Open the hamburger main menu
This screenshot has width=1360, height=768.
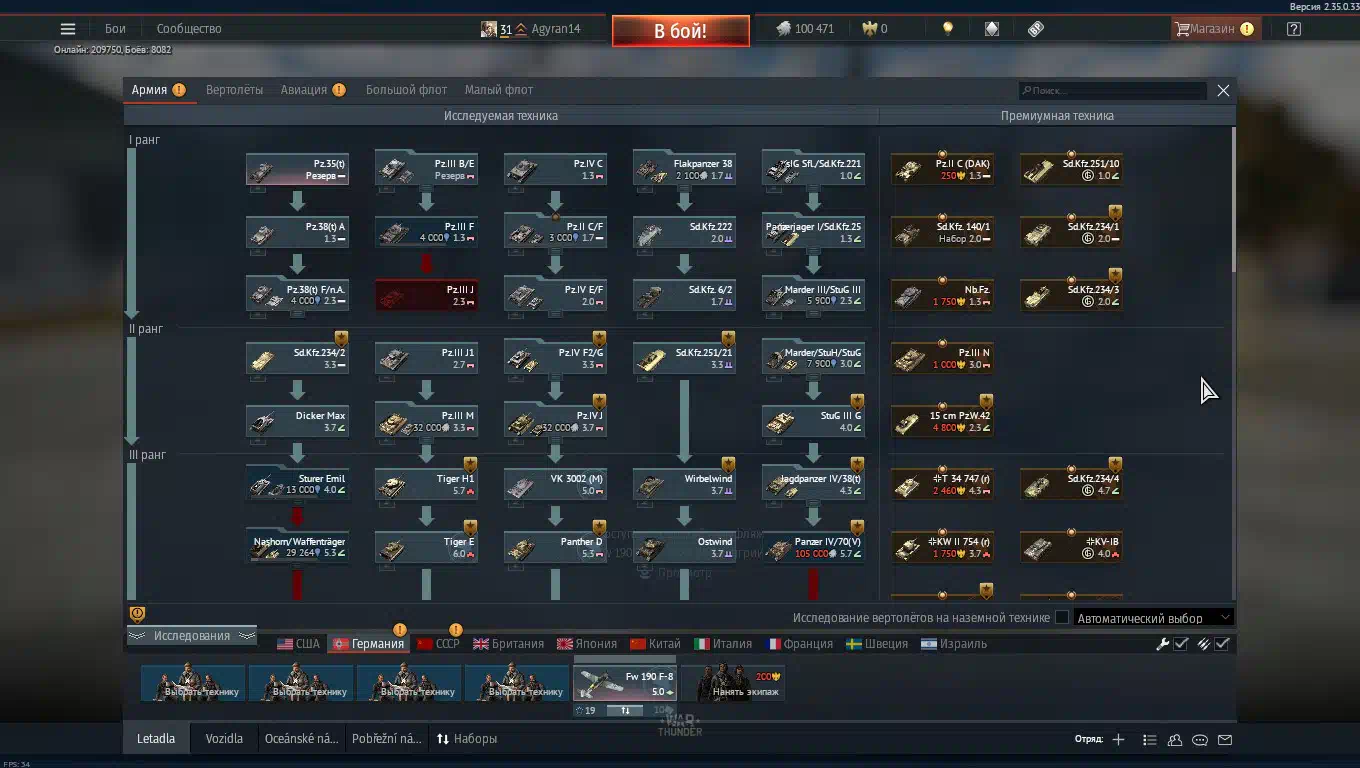coord(68,29)
